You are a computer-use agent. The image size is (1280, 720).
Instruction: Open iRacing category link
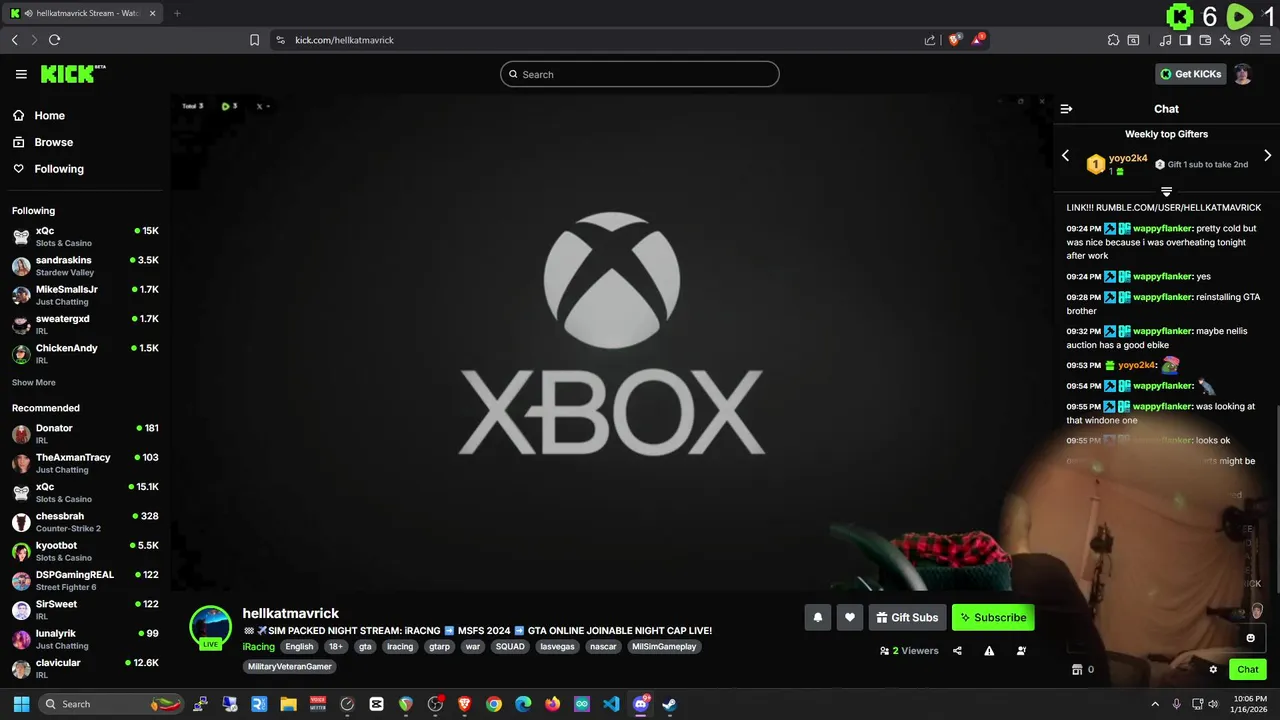[x=258, y=647]
